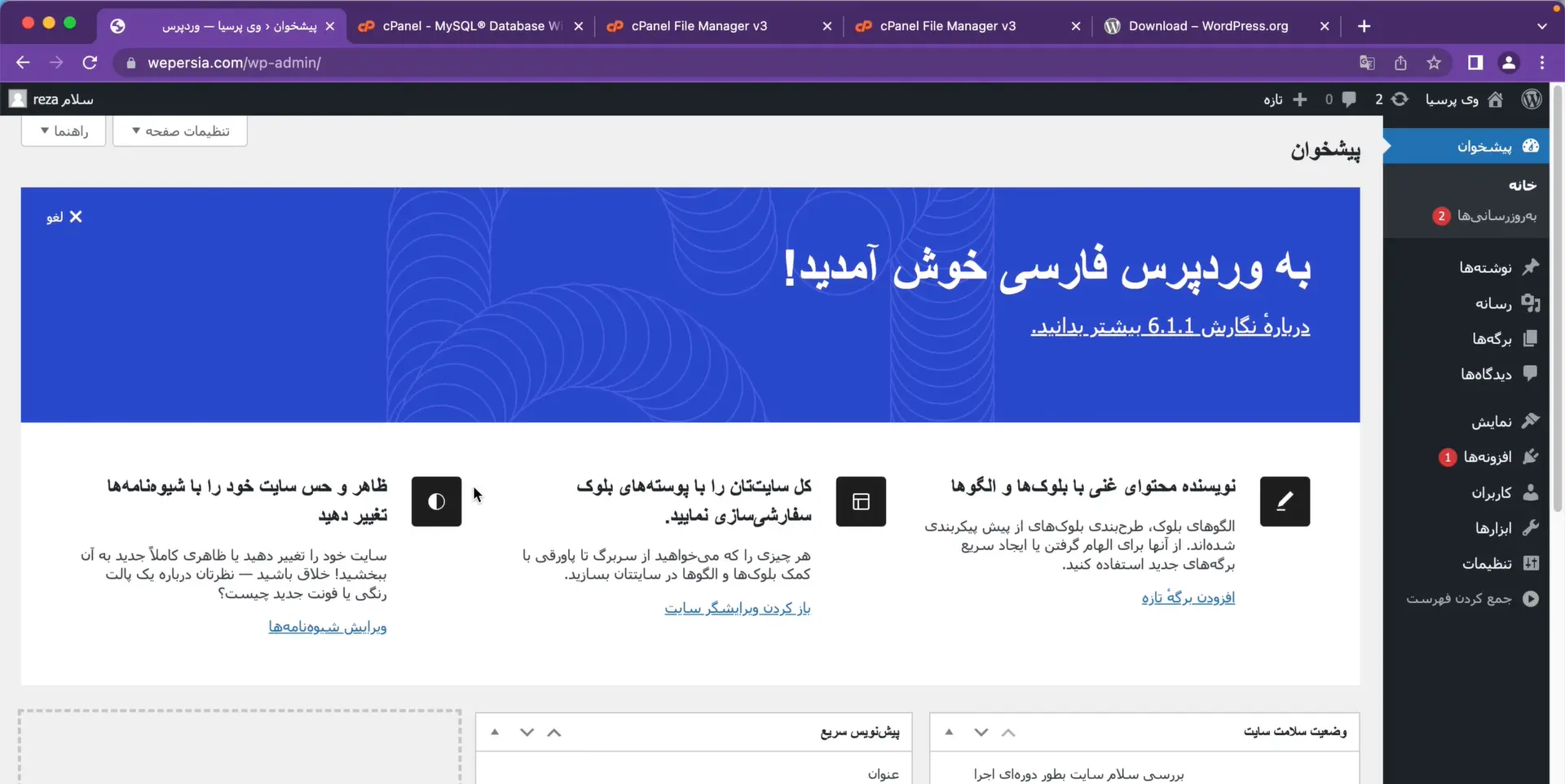Click the share icon in address bar
Viewport: 1565px width, 784px height.
(1400, 63)
